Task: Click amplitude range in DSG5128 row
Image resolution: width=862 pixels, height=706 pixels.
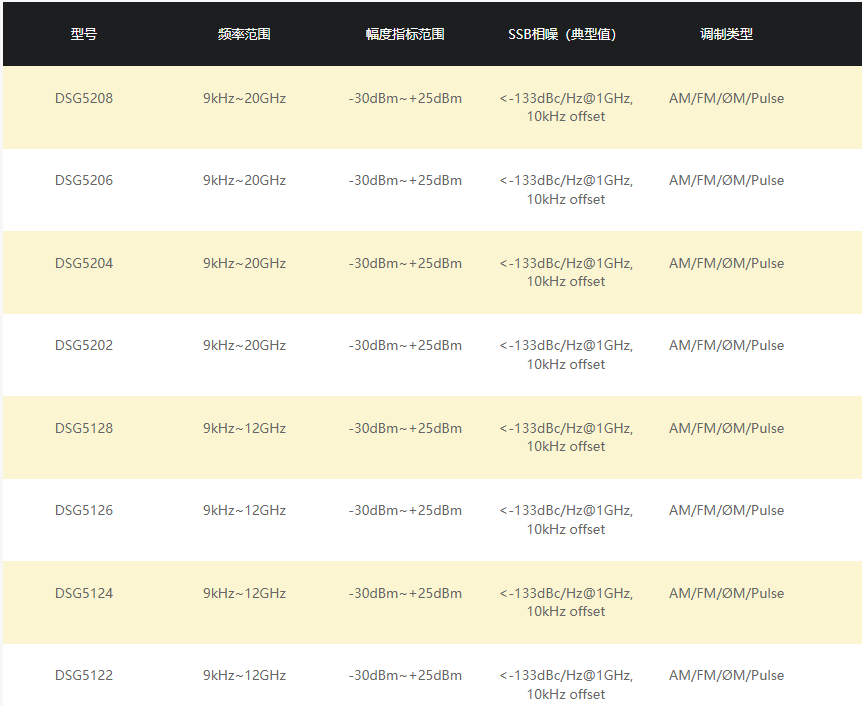Action: point(405,428)
